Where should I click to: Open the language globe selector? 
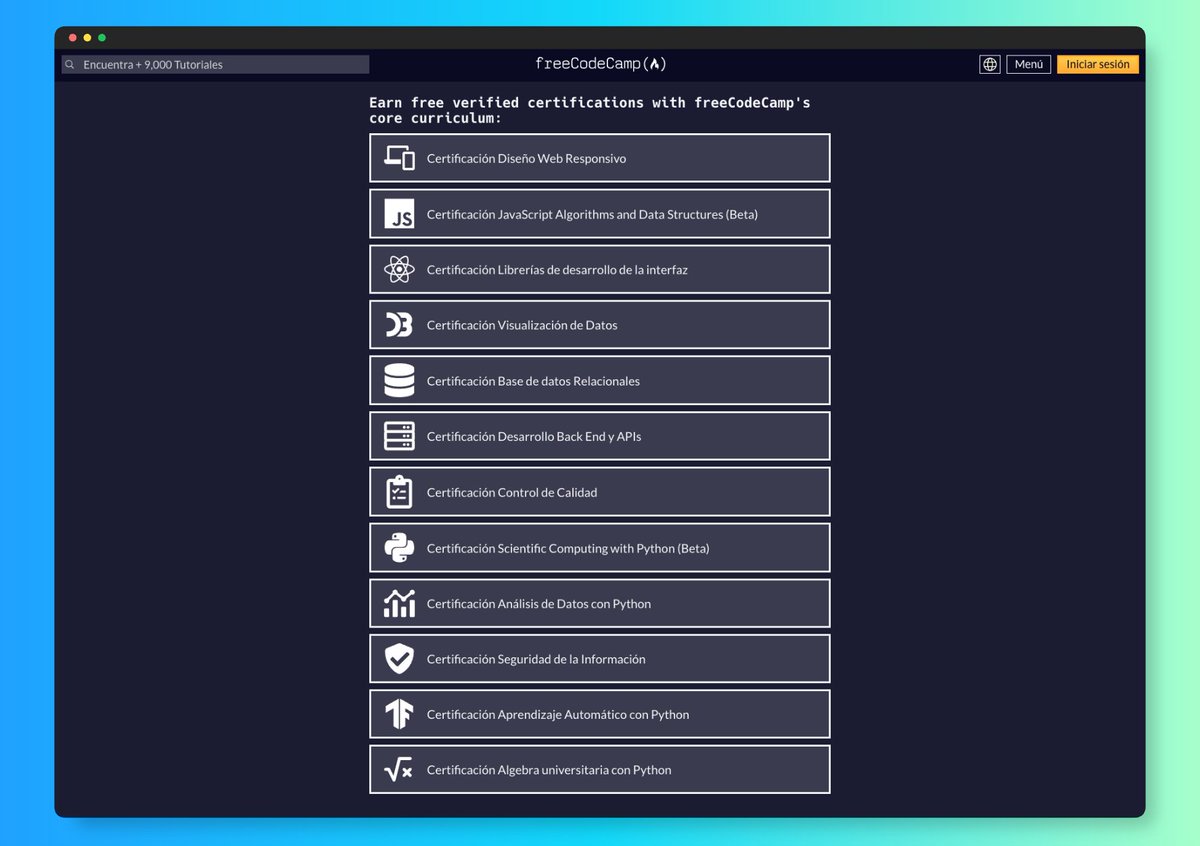coord(990,64)
